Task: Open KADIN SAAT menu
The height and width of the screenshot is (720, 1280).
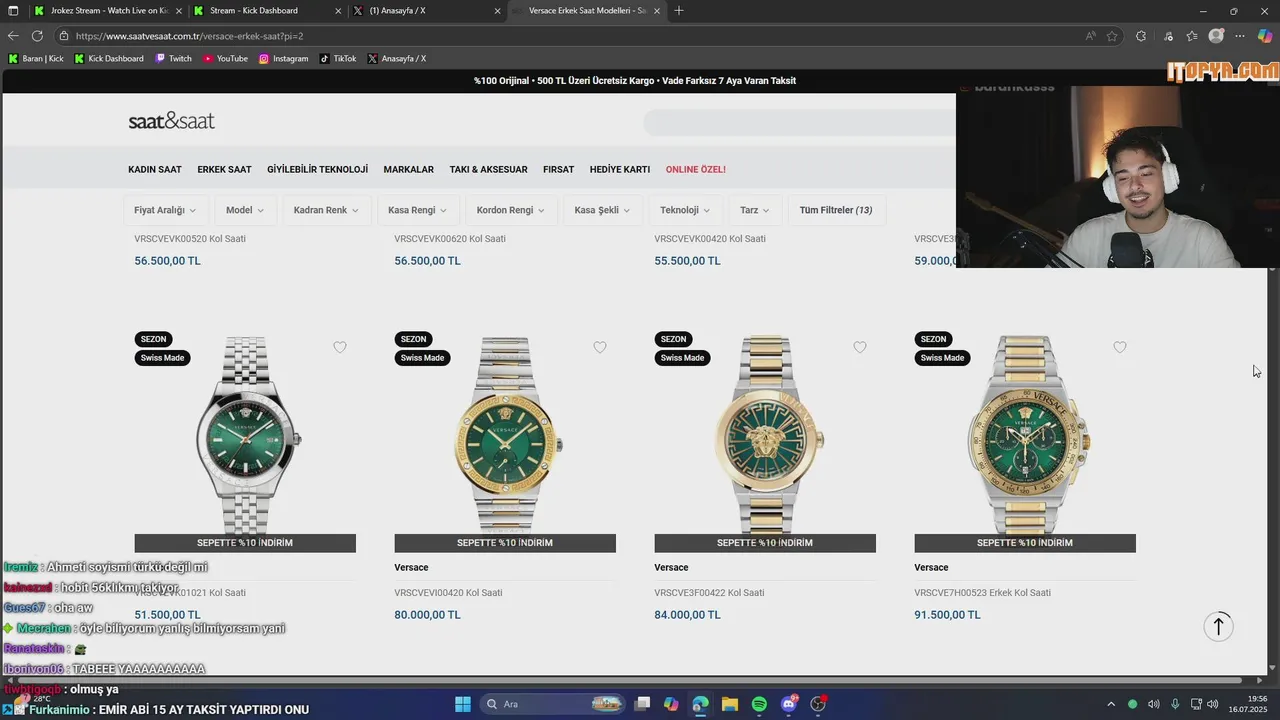Action: click(155, 169)
